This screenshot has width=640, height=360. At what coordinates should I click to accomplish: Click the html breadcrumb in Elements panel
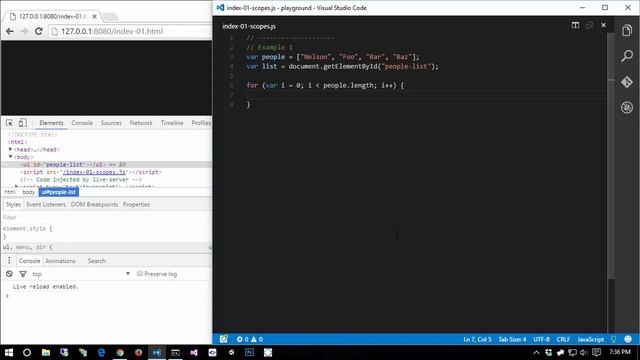pos(10,192)
